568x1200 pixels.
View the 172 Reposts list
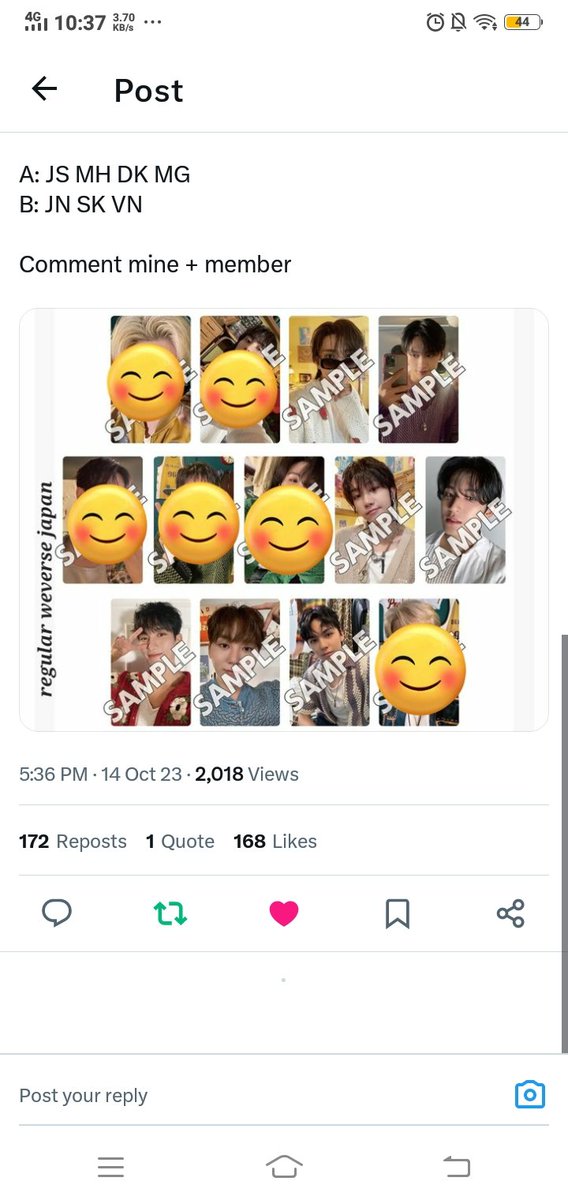[73, 842]
